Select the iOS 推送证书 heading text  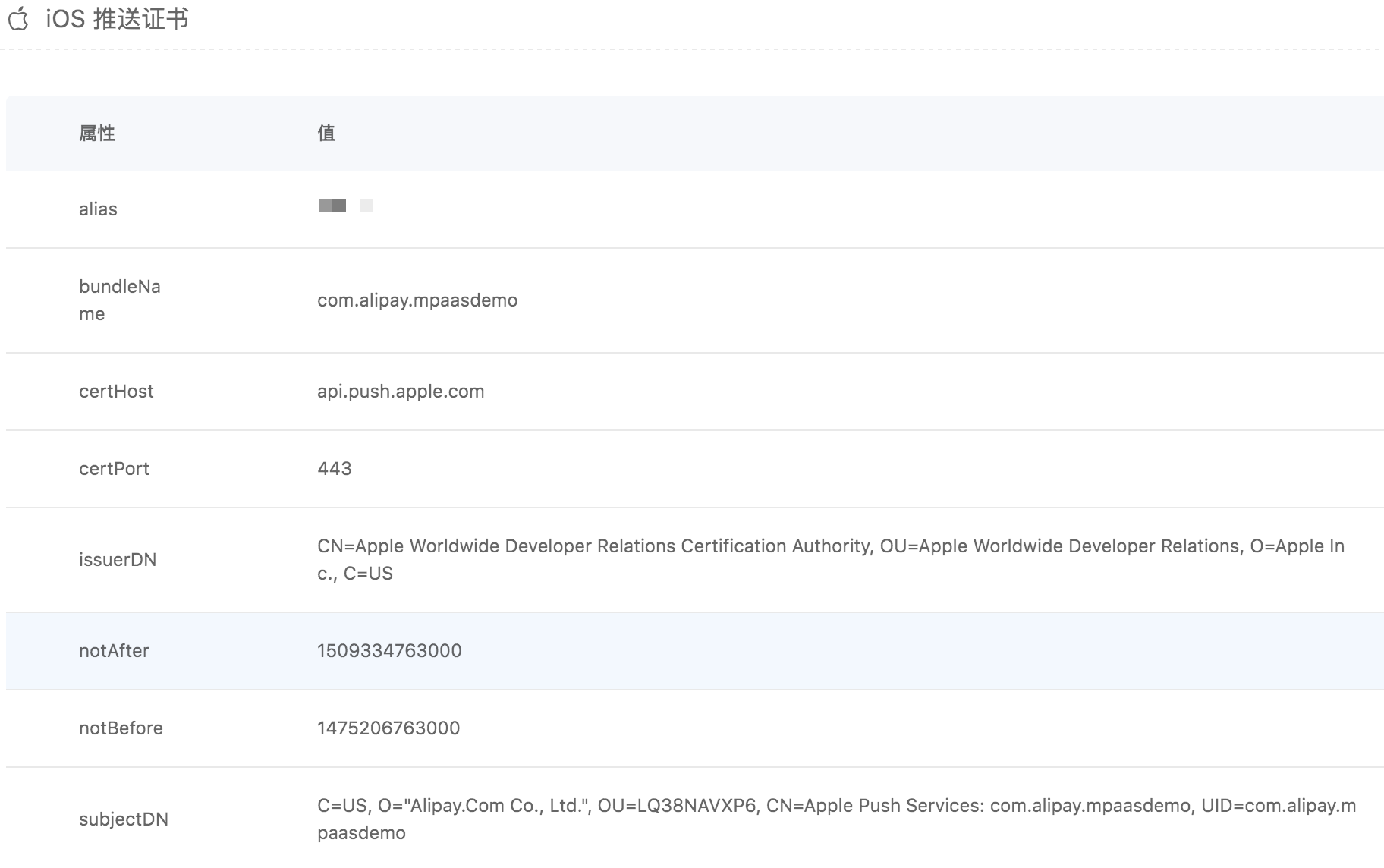point(117,18)
